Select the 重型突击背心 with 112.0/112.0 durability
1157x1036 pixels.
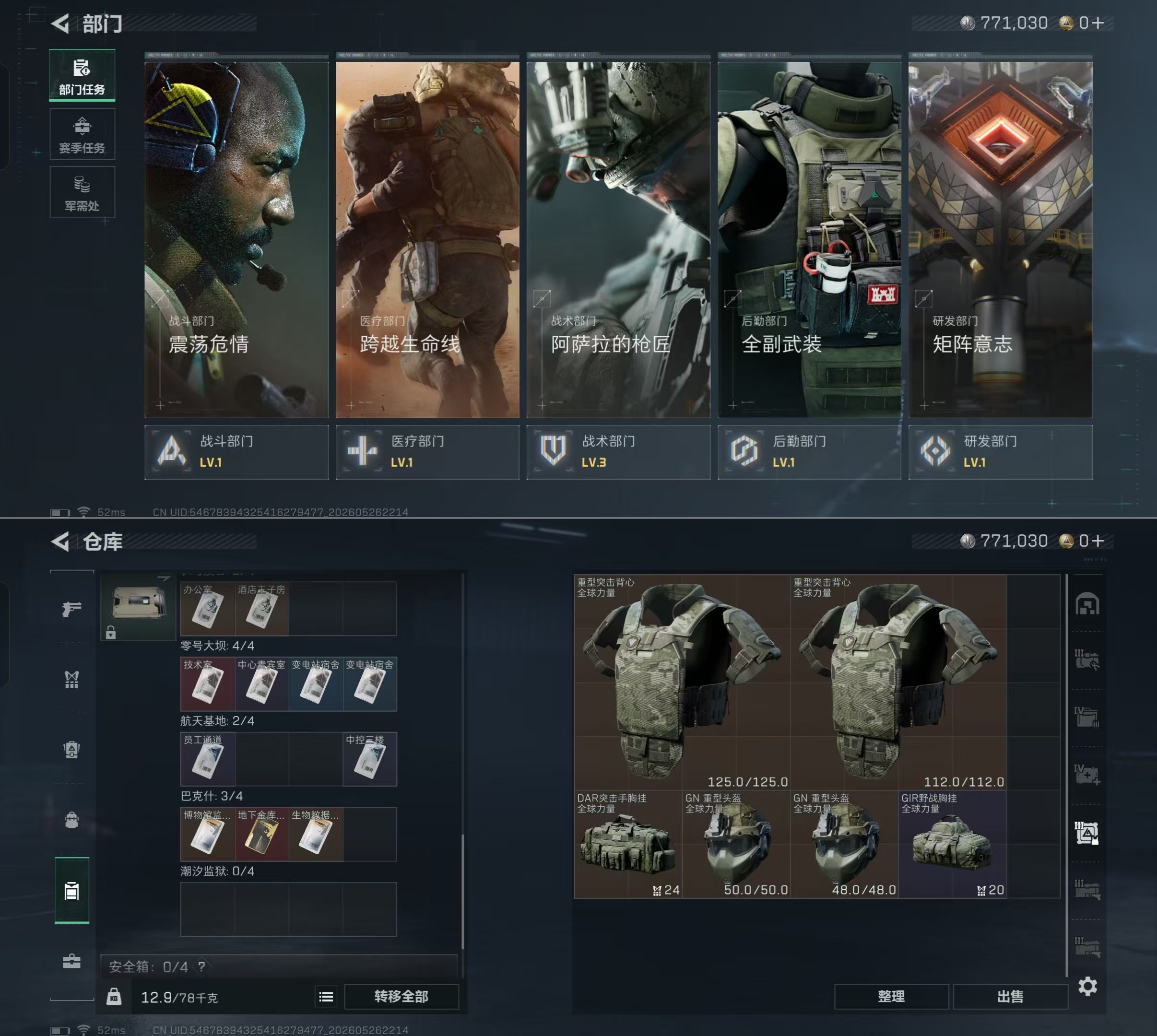pos(898,683)
